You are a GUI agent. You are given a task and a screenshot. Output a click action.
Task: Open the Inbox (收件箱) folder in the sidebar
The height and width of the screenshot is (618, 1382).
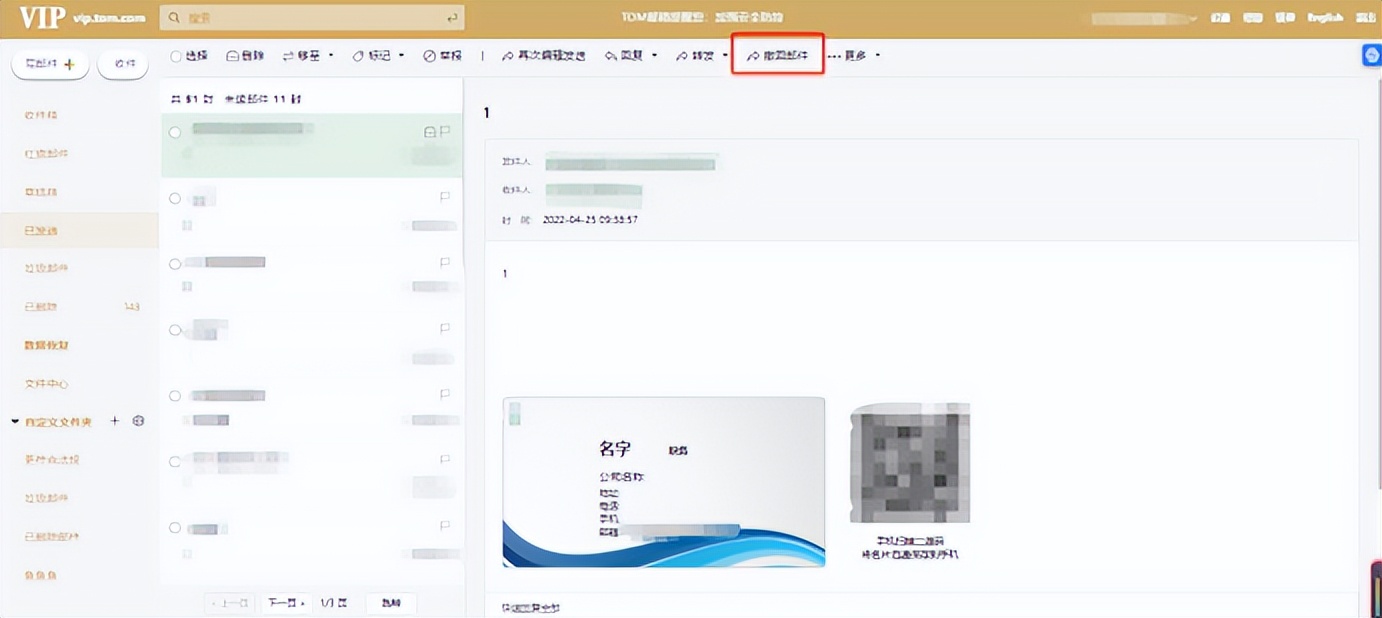click(40, 115)
